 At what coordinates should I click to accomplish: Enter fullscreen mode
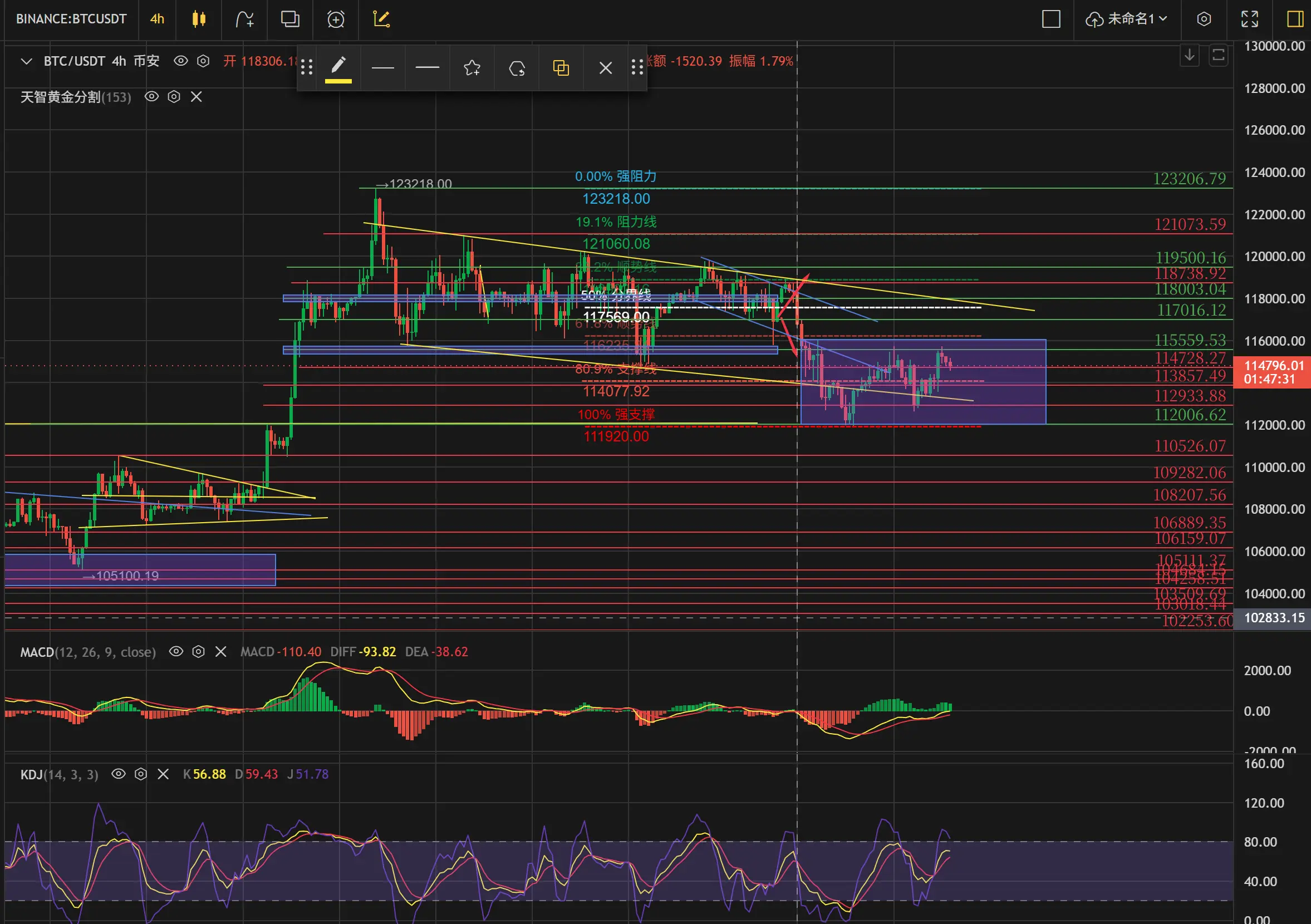point(1249,19)
